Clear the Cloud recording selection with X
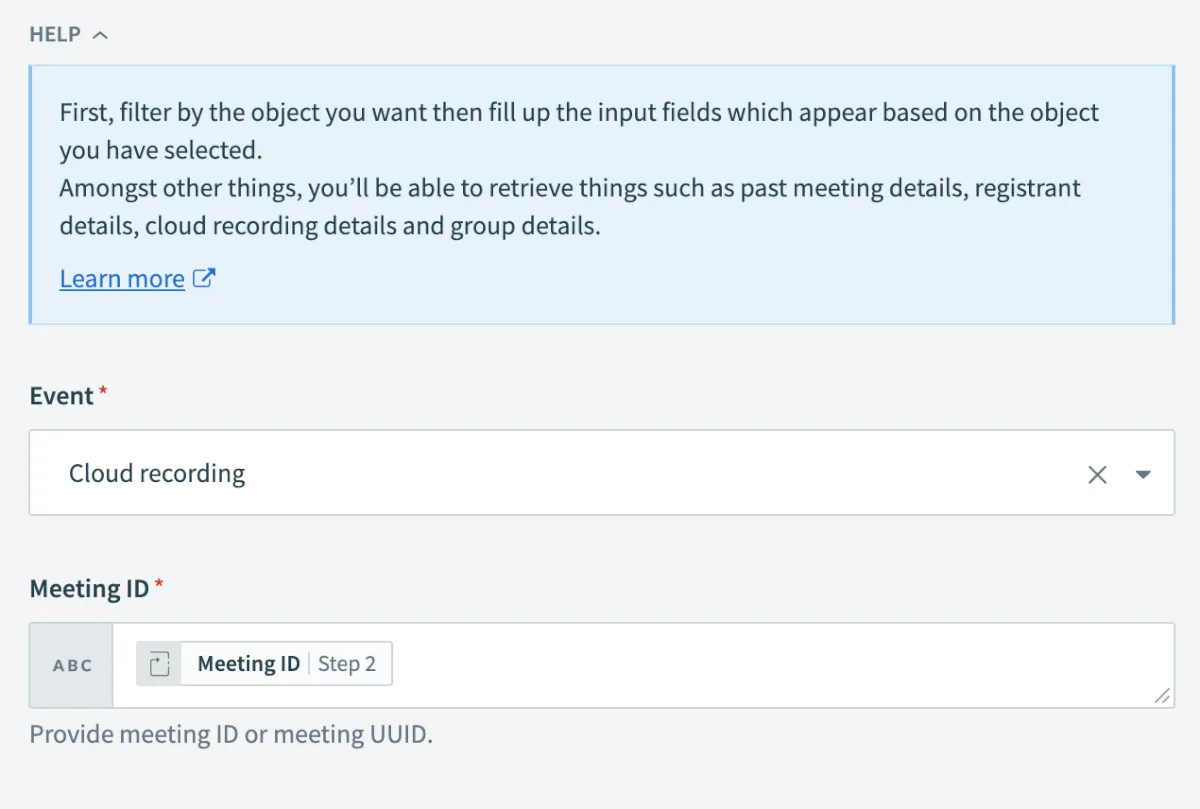The image size is (1200, 809). pos(1097,474)
